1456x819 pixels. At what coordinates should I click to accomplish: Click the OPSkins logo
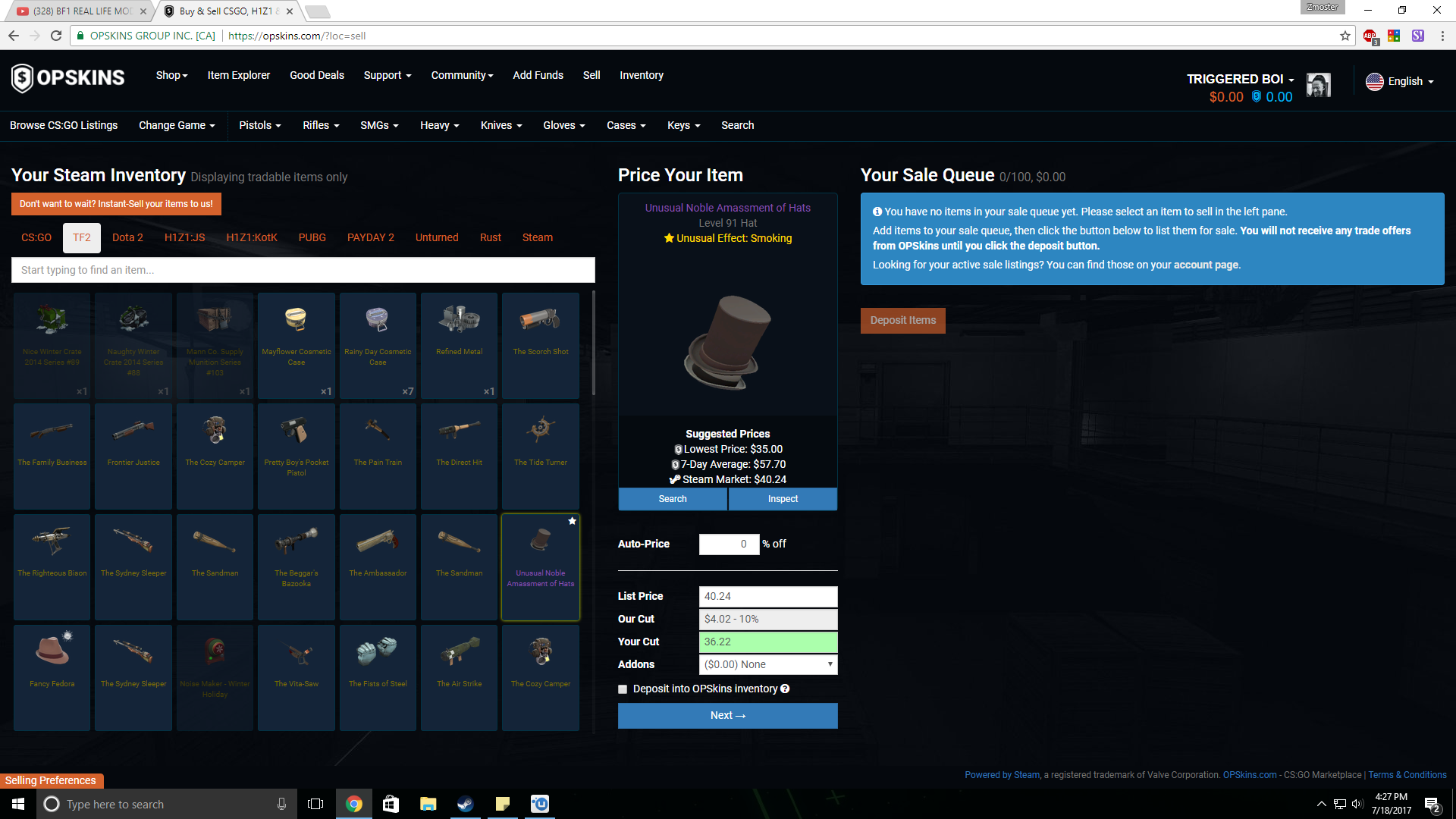67,77
